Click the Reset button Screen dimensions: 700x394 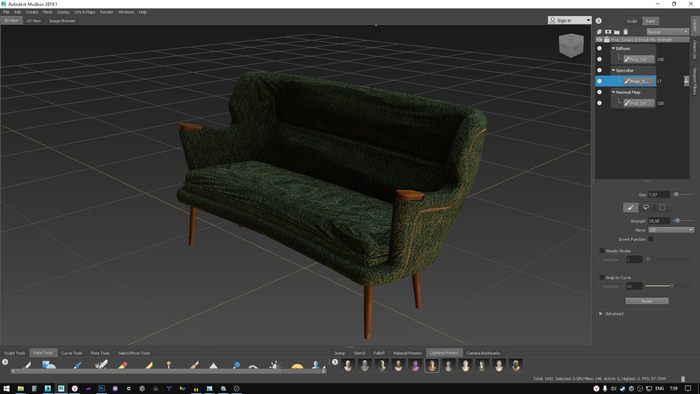point(647,301)
